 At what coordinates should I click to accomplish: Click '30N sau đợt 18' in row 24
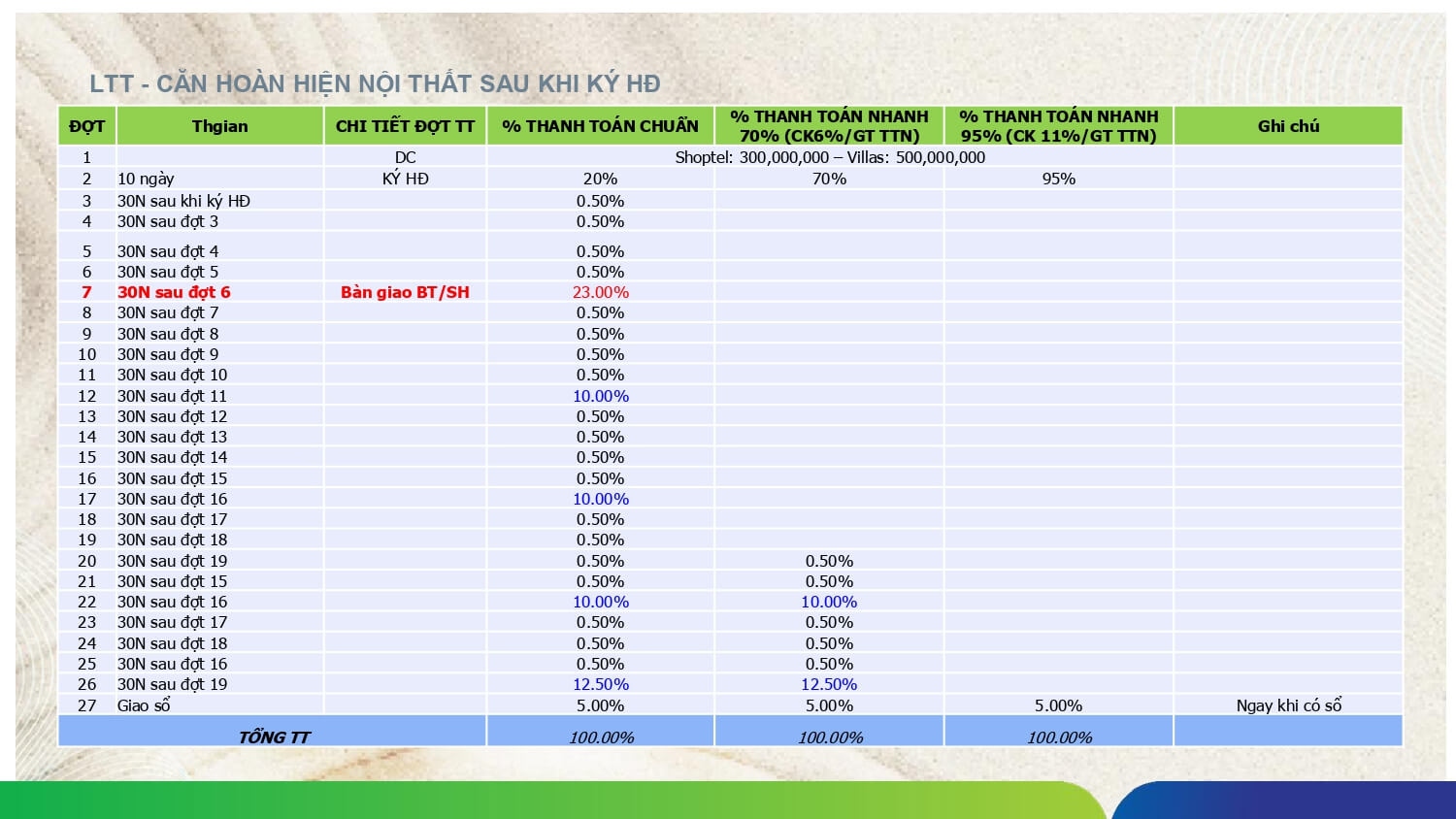click(x=220, y=643)
